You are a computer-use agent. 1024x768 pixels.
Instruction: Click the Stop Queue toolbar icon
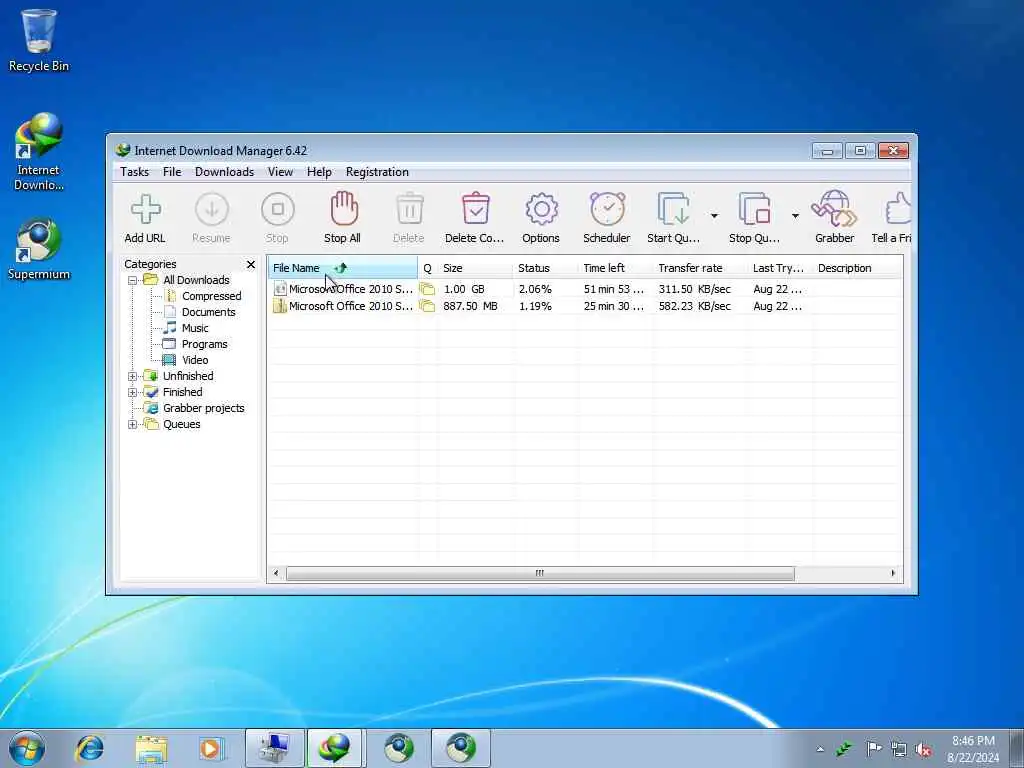[x=754, y=210]
